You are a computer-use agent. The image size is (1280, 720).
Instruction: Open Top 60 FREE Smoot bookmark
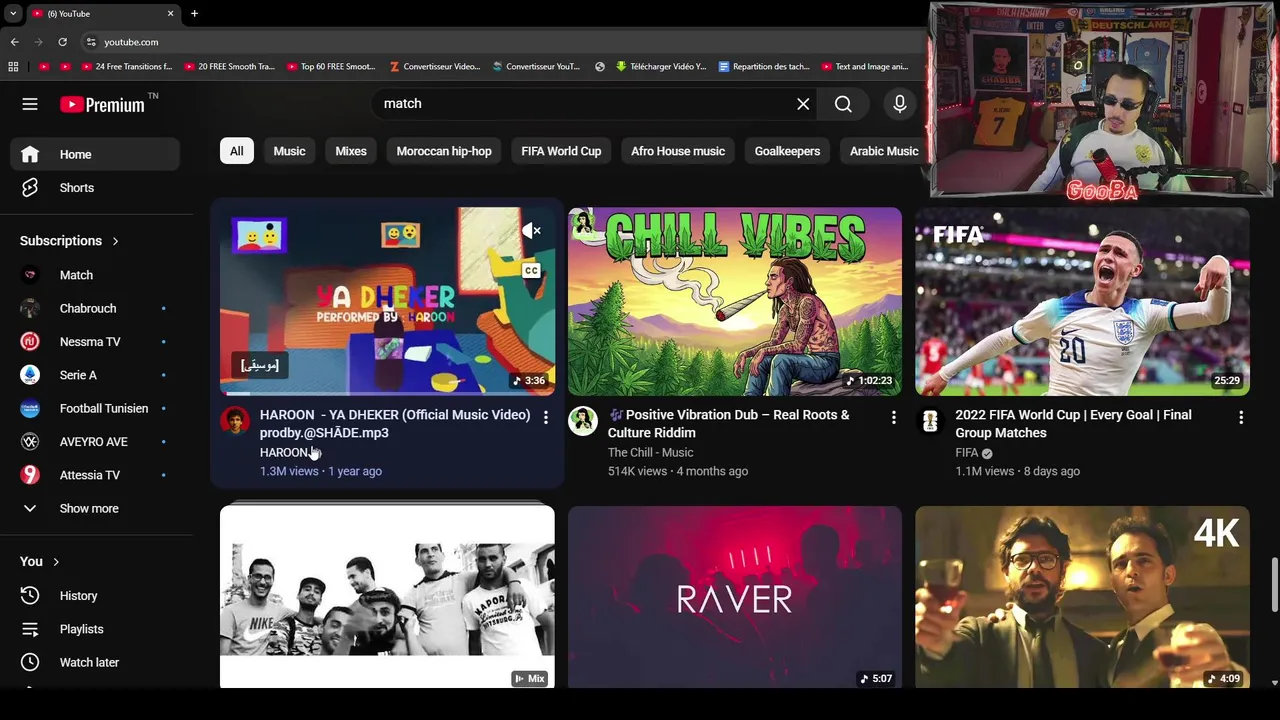pyautogui.click(x=331, y=67)
